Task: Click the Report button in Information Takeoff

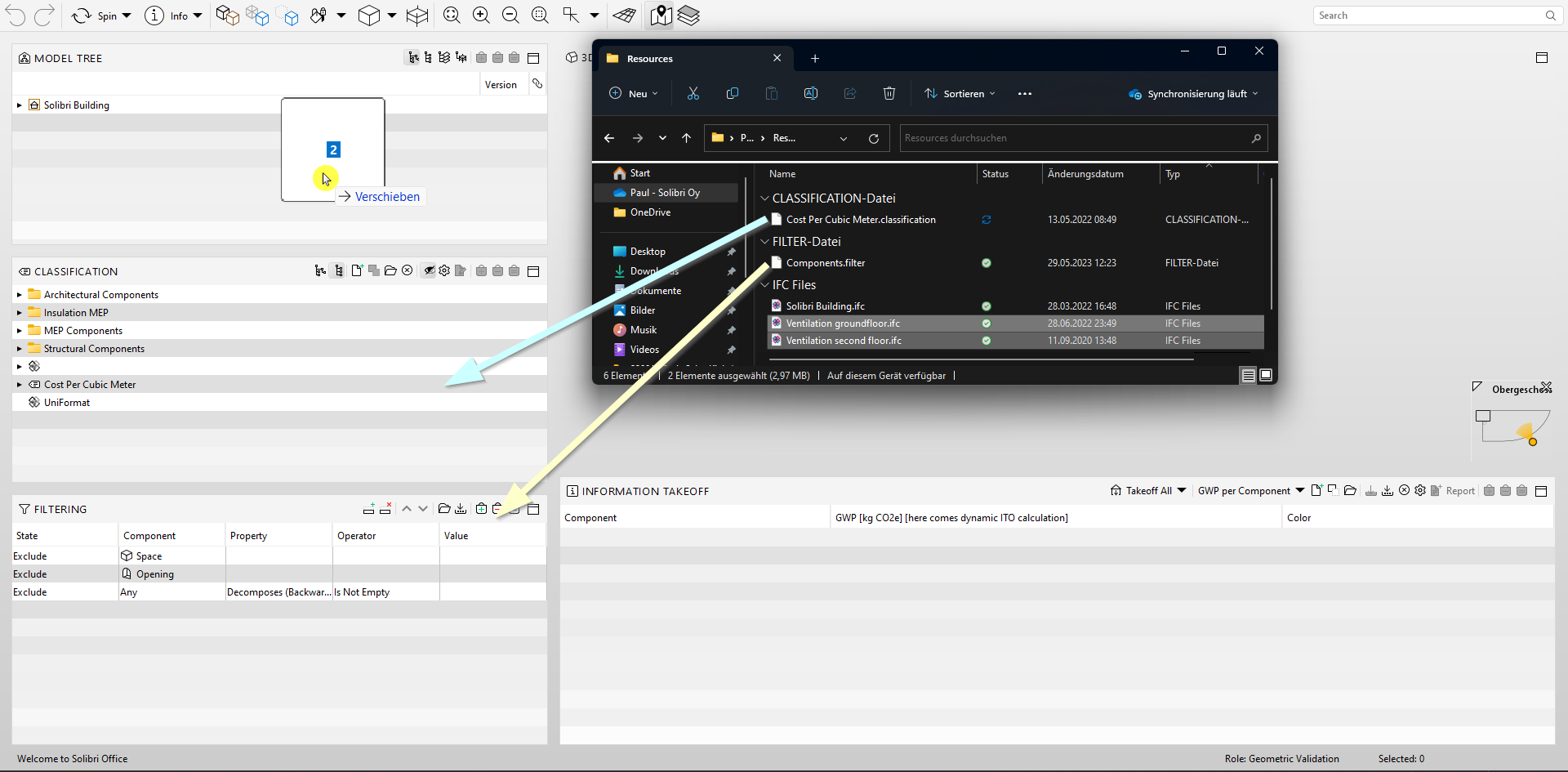Action: tap(1453, 491)
